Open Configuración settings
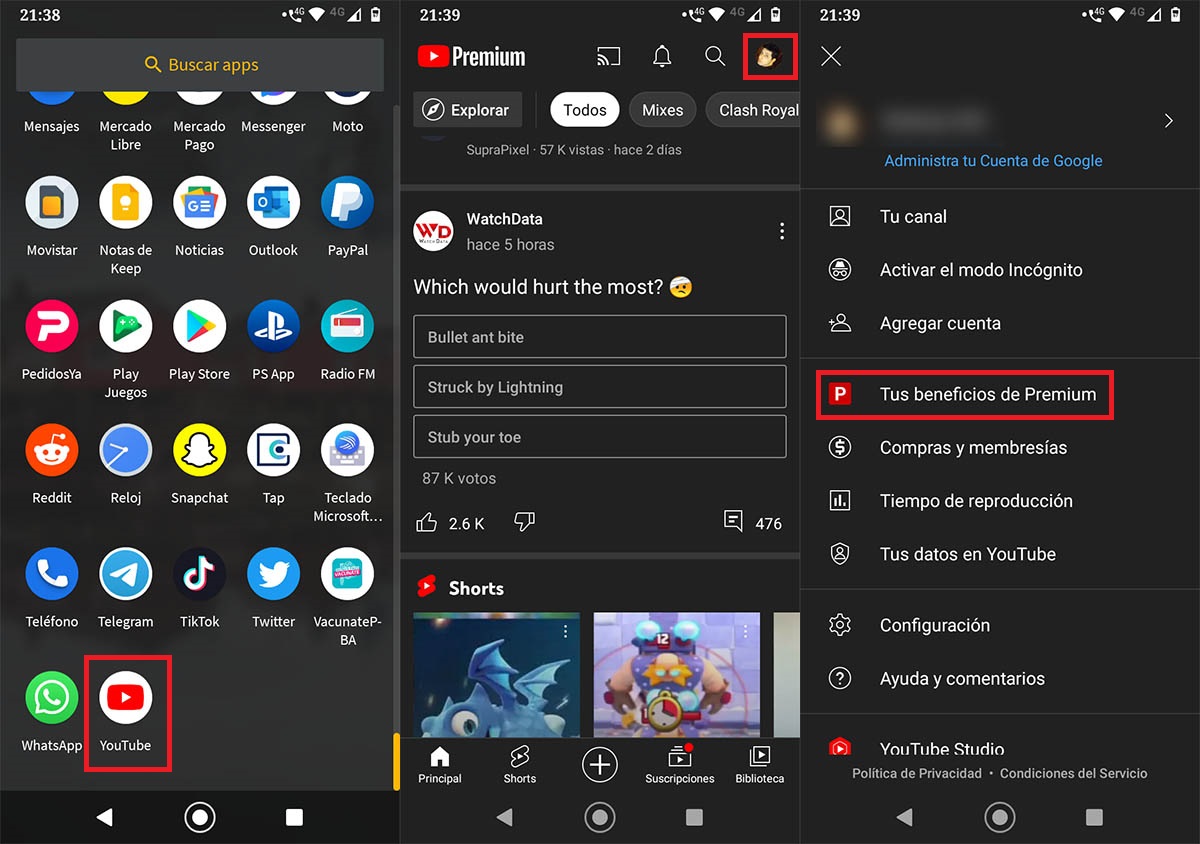This screenshot has height=844, width=1200. coord(1000,625)
